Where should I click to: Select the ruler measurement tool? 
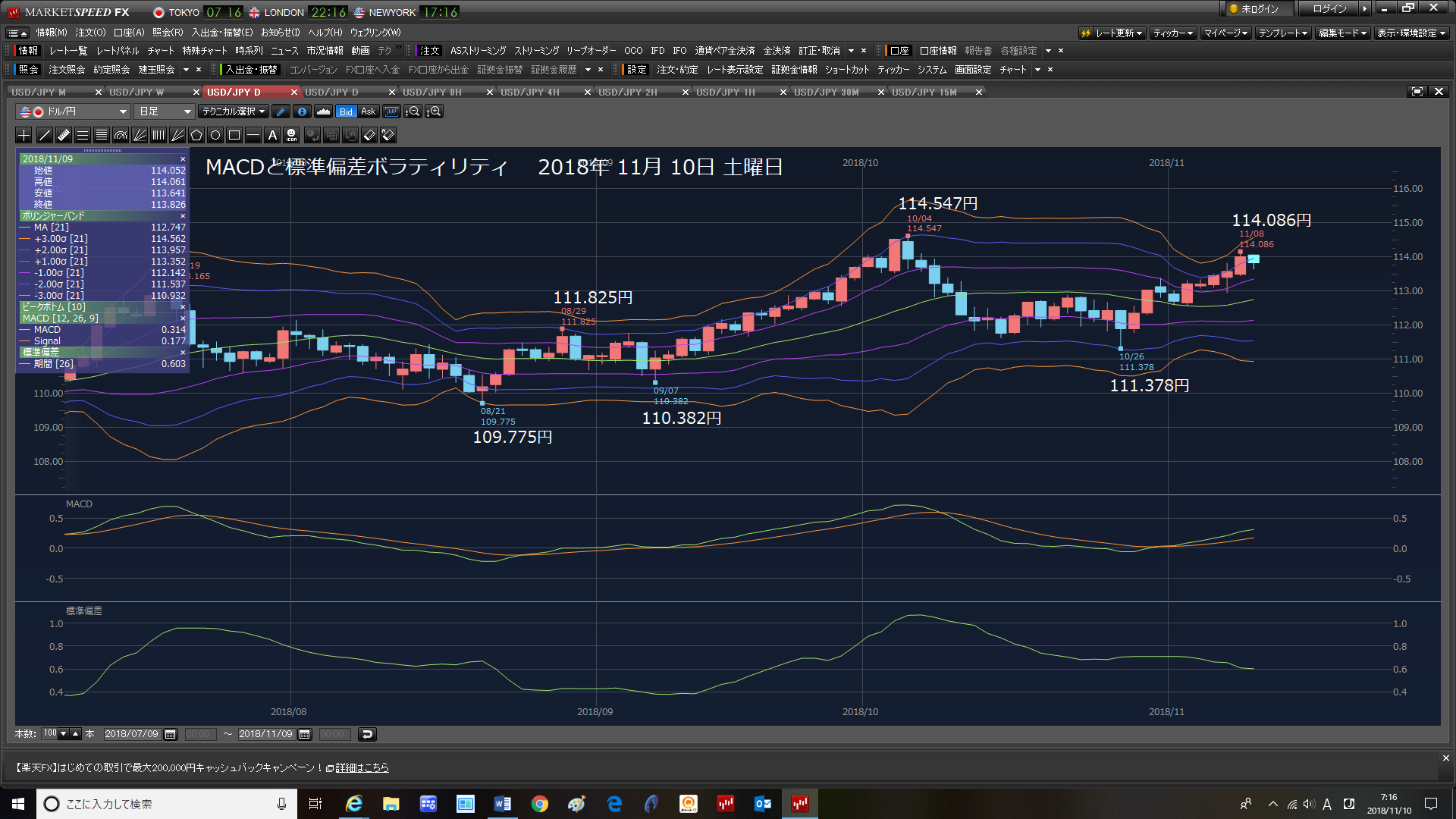64,135
